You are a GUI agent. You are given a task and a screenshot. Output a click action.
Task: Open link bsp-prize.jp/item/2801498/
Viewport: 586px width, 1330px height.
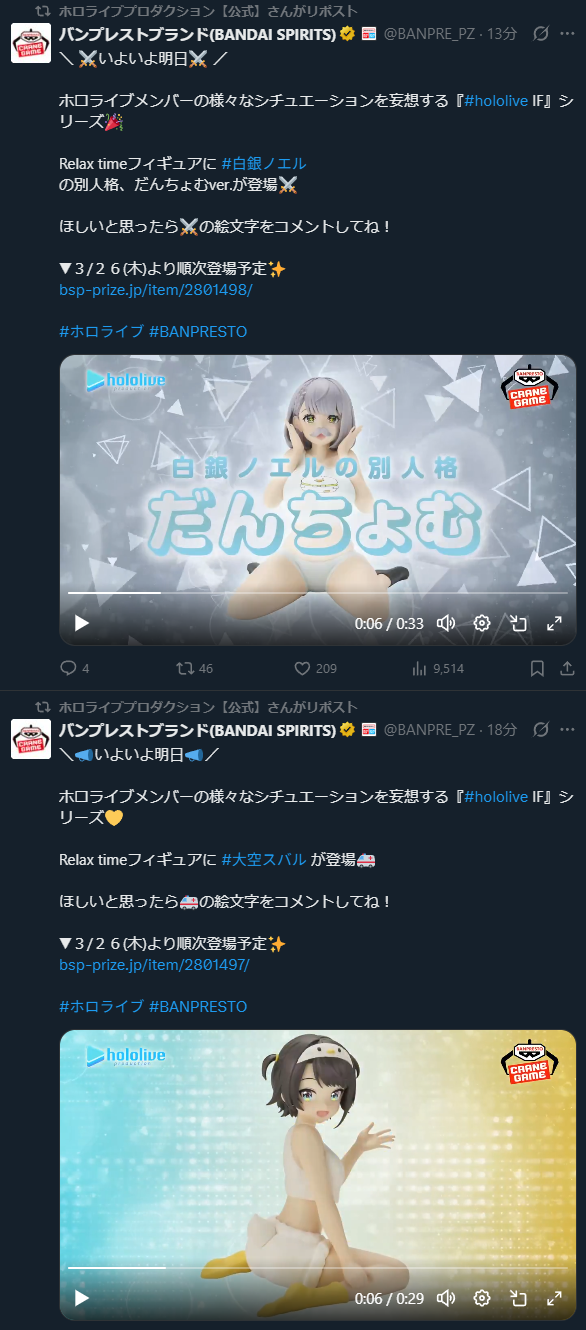(156, 290)
